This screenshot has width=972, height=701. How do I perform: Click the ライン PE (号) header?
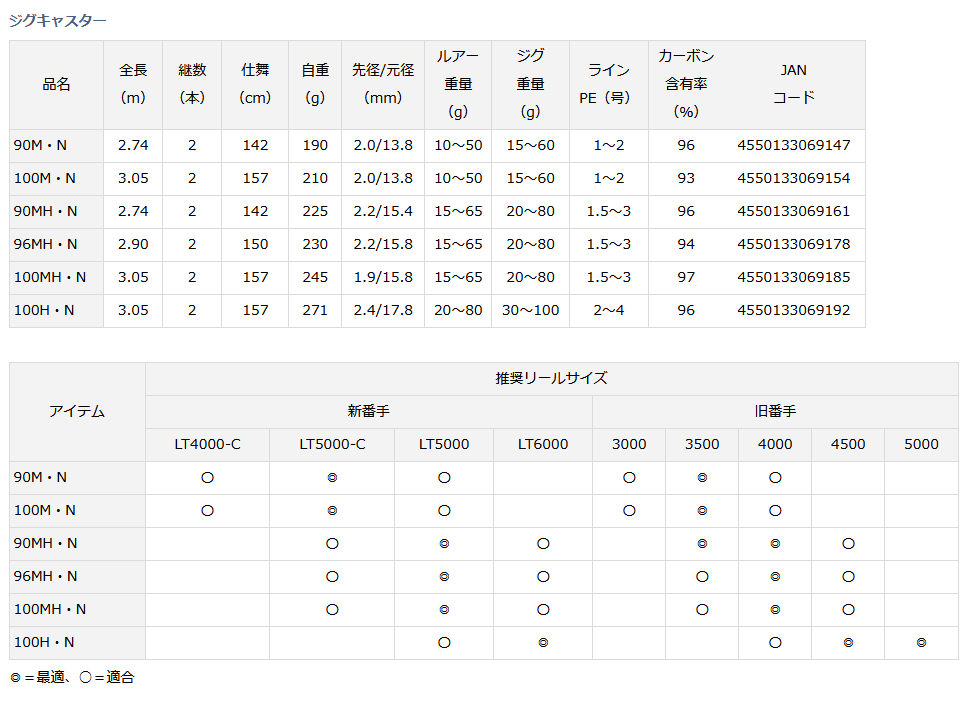click(x=609, y=84)
